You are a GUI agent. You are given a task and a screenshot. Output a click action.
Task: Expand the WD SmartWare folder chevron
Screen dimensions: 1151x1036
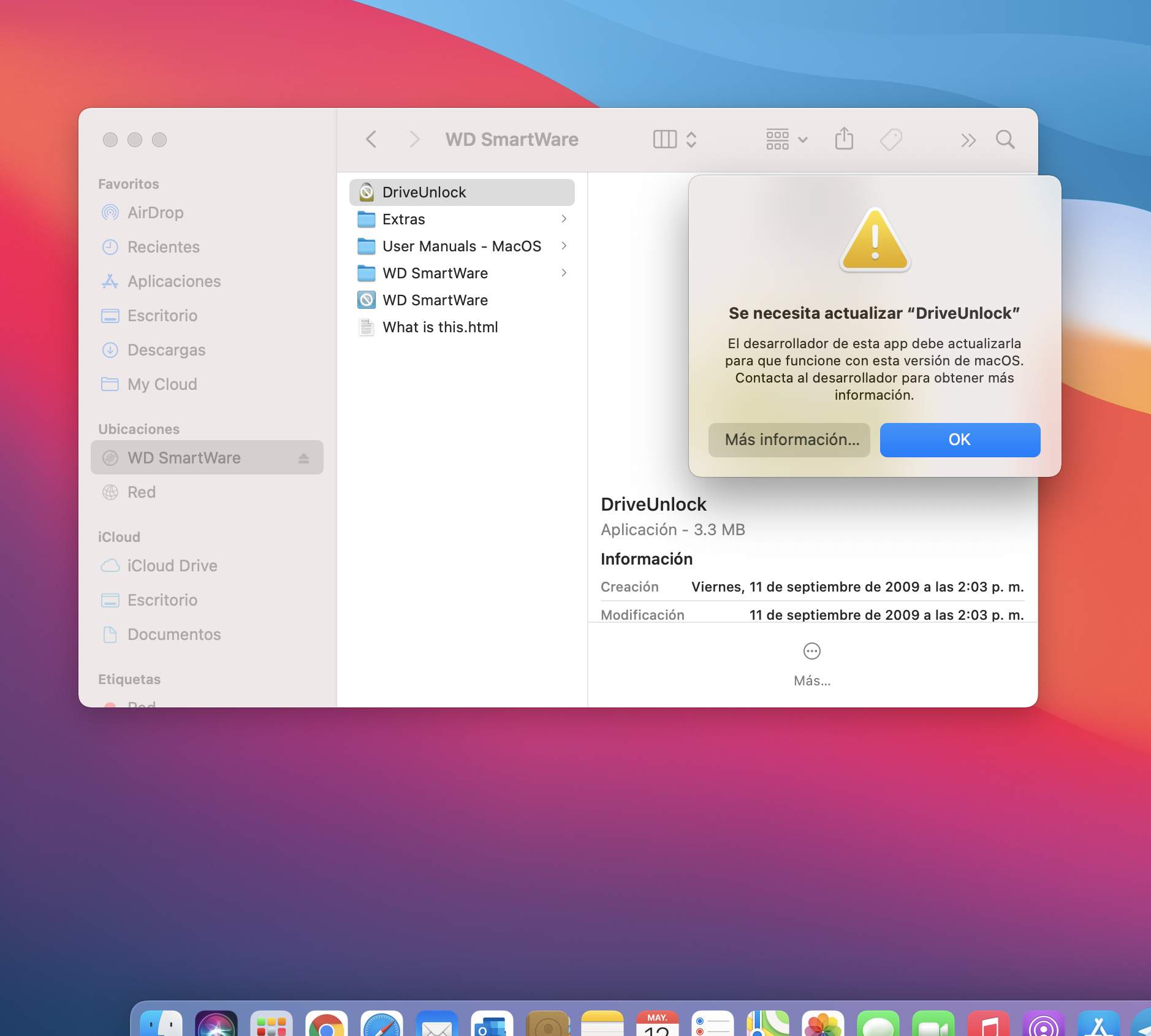coord(564,273)
